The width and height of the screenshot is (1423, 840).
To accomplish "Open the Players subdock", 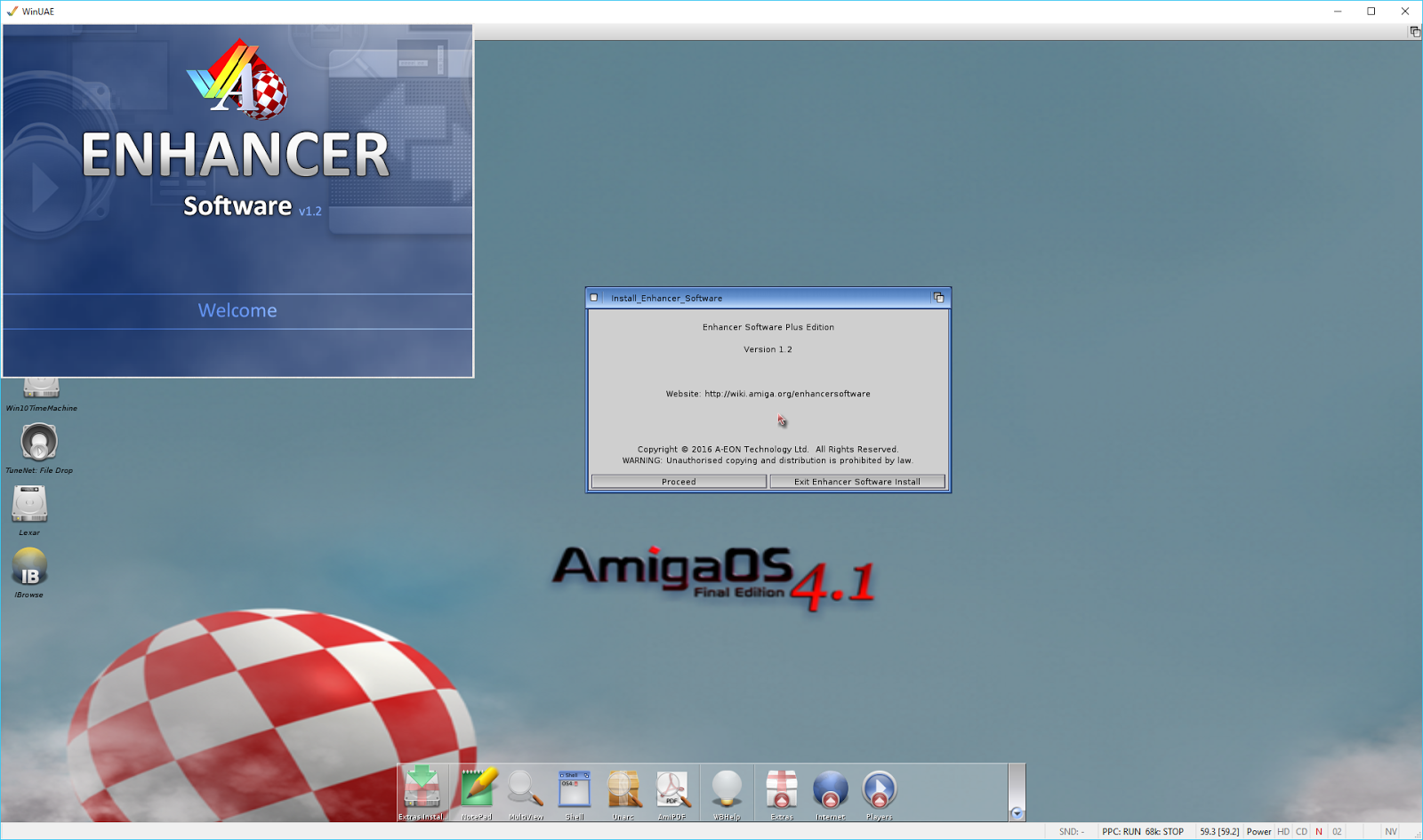I will click(880, 791).
